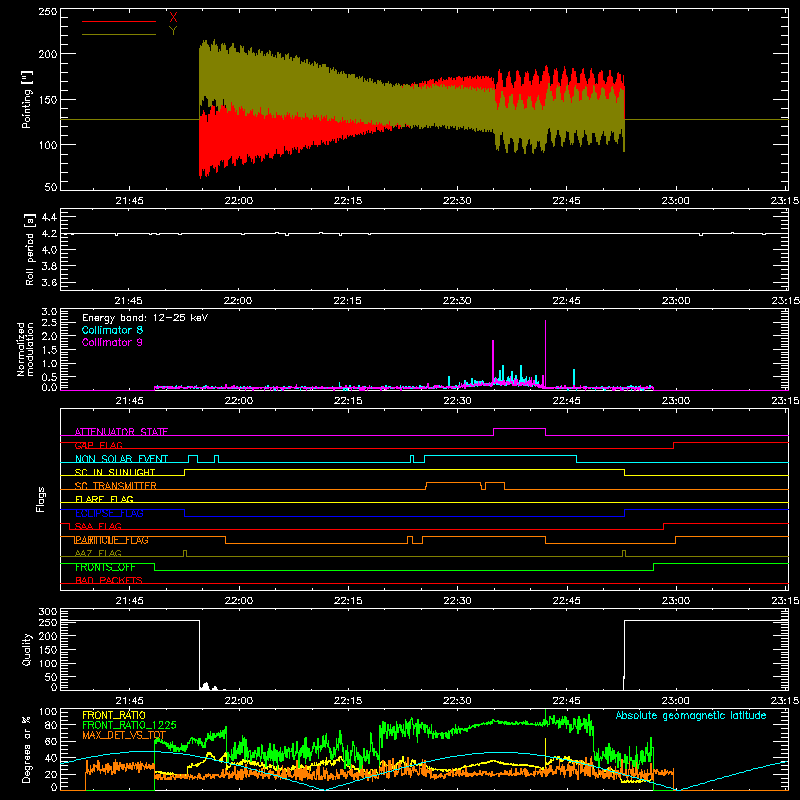800x800 pixels.
Task: Click the 'FLARE_FLAG' flag label
Action: point(104,499)
